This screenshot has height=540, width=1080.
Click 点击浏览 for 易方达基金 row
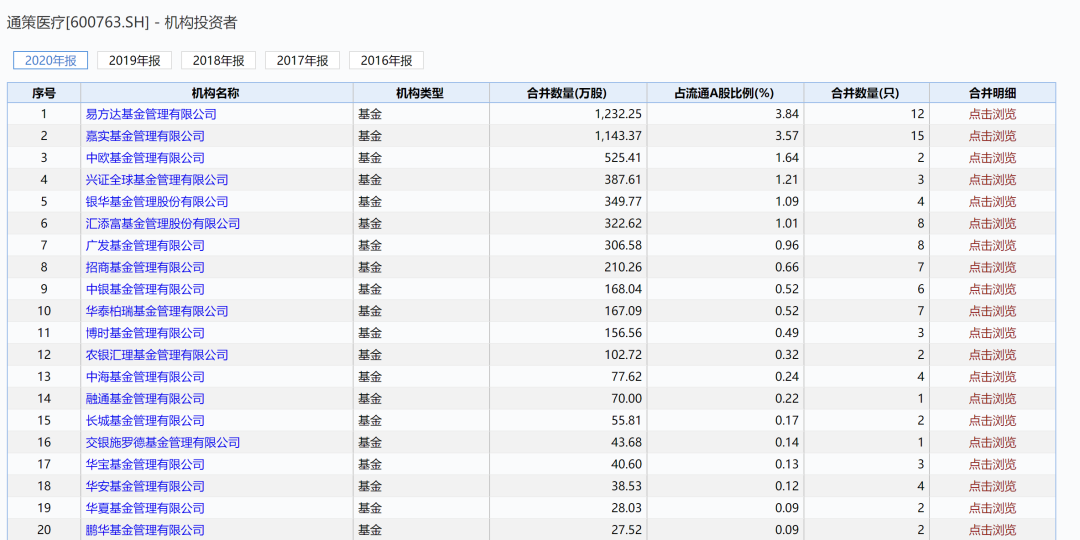point(993,114)
